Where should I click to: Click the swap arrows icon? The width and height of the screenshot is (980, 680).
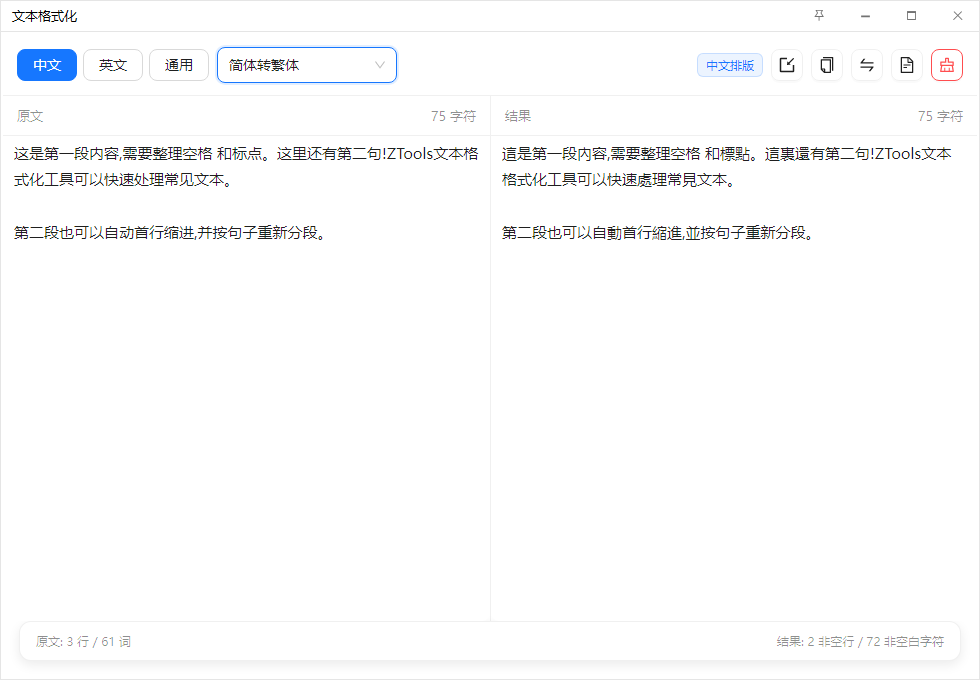[x=867, y=65]
